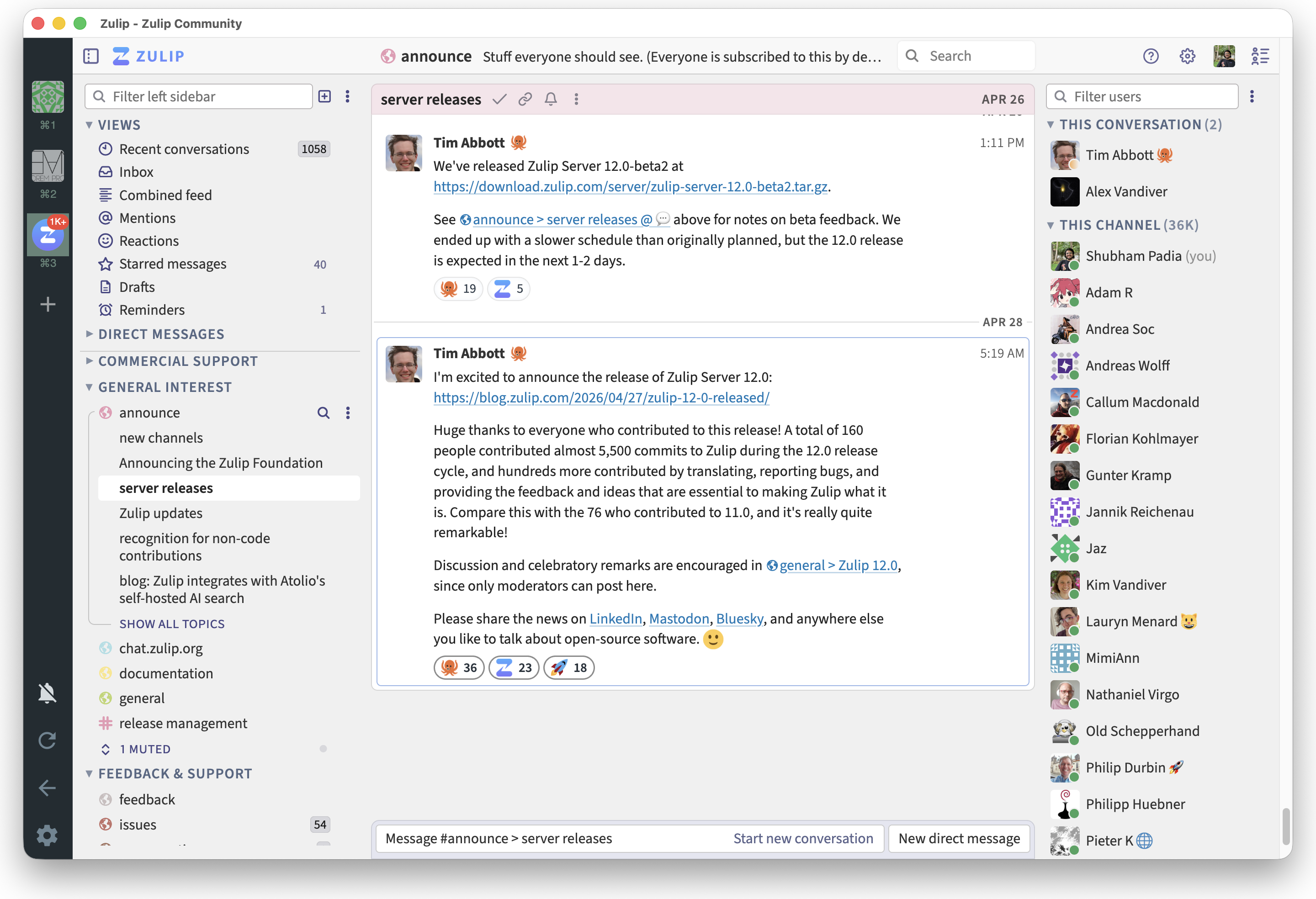Open desktop app settings gear at bottom
The image size is (1316, 899).
pyautogui.click(x=48, y=836)
